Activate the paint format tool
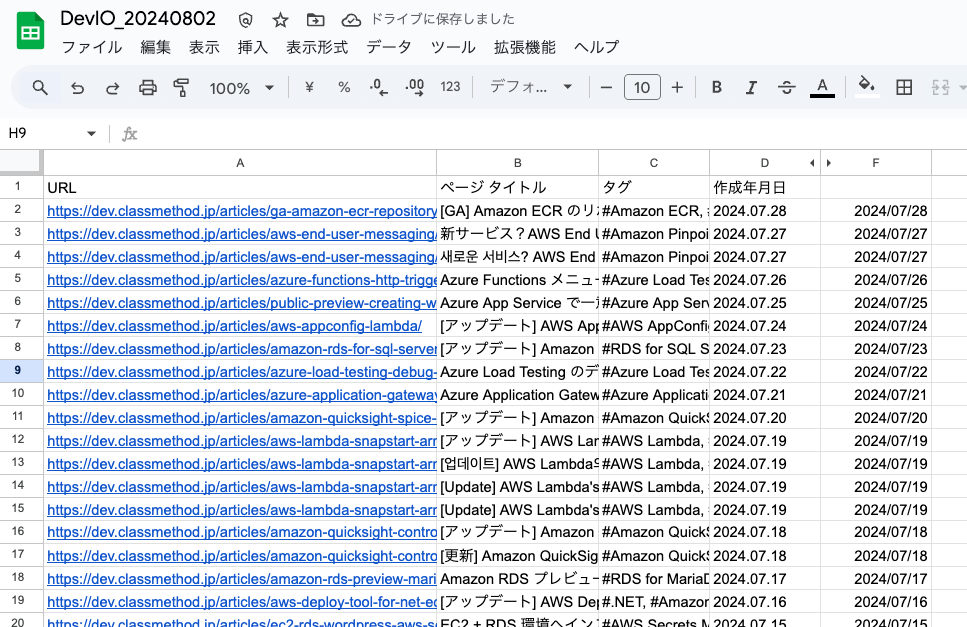The height and width of the screenshot is (627, 967). pyautogui.click(x=181, y=88)
